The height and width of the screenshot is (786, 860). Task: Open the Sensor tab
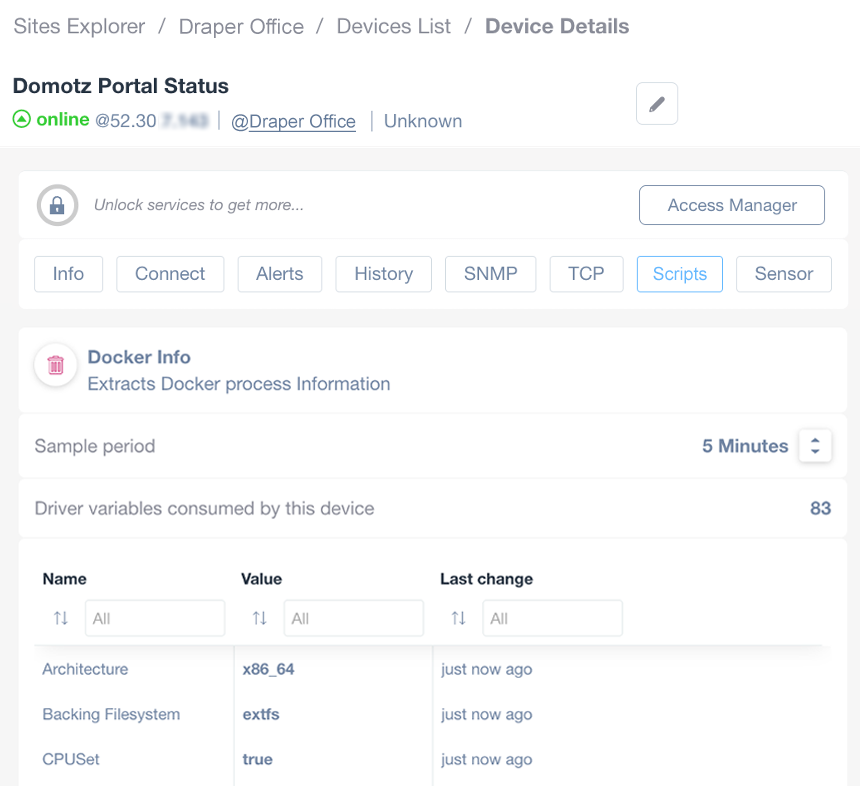tap(784, 274)
